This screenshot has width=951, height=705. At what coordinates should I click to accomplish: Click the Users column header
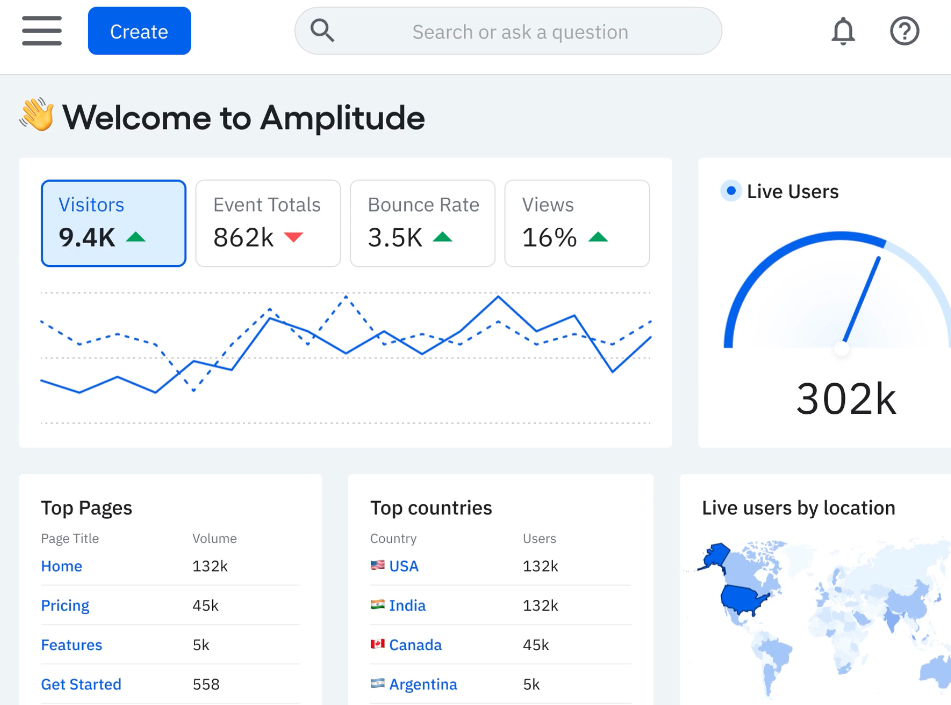540,538
